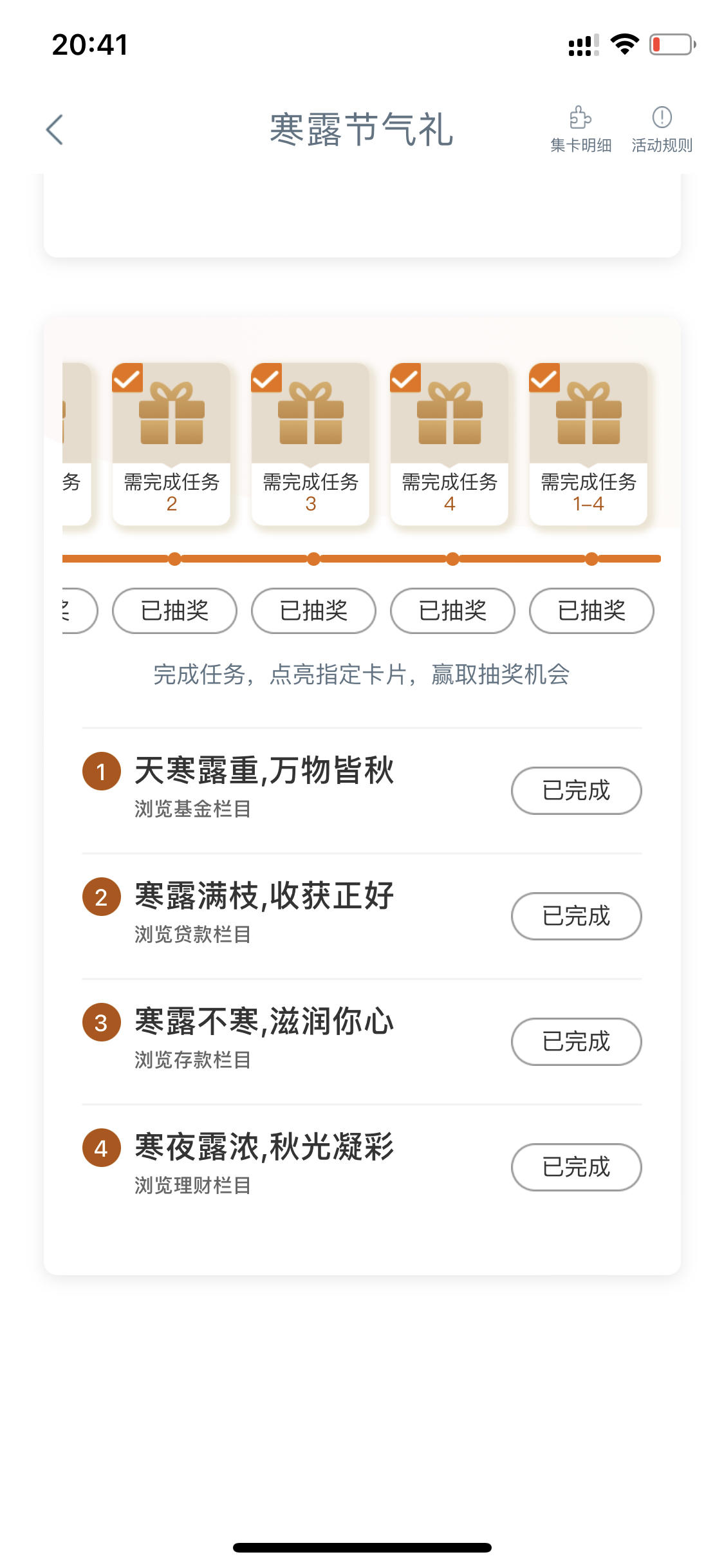Open the 活动规则 exclamation icon
Image resolution: width=724 pixels, height=1568 pixels.
[x=662, y=118]
